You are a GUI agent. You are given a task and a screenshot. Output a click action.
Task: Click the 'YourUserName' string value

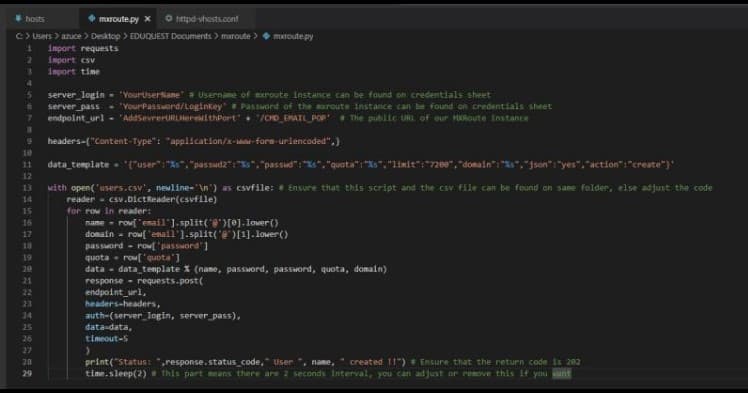pyautogui.click(x=151, y=95)
